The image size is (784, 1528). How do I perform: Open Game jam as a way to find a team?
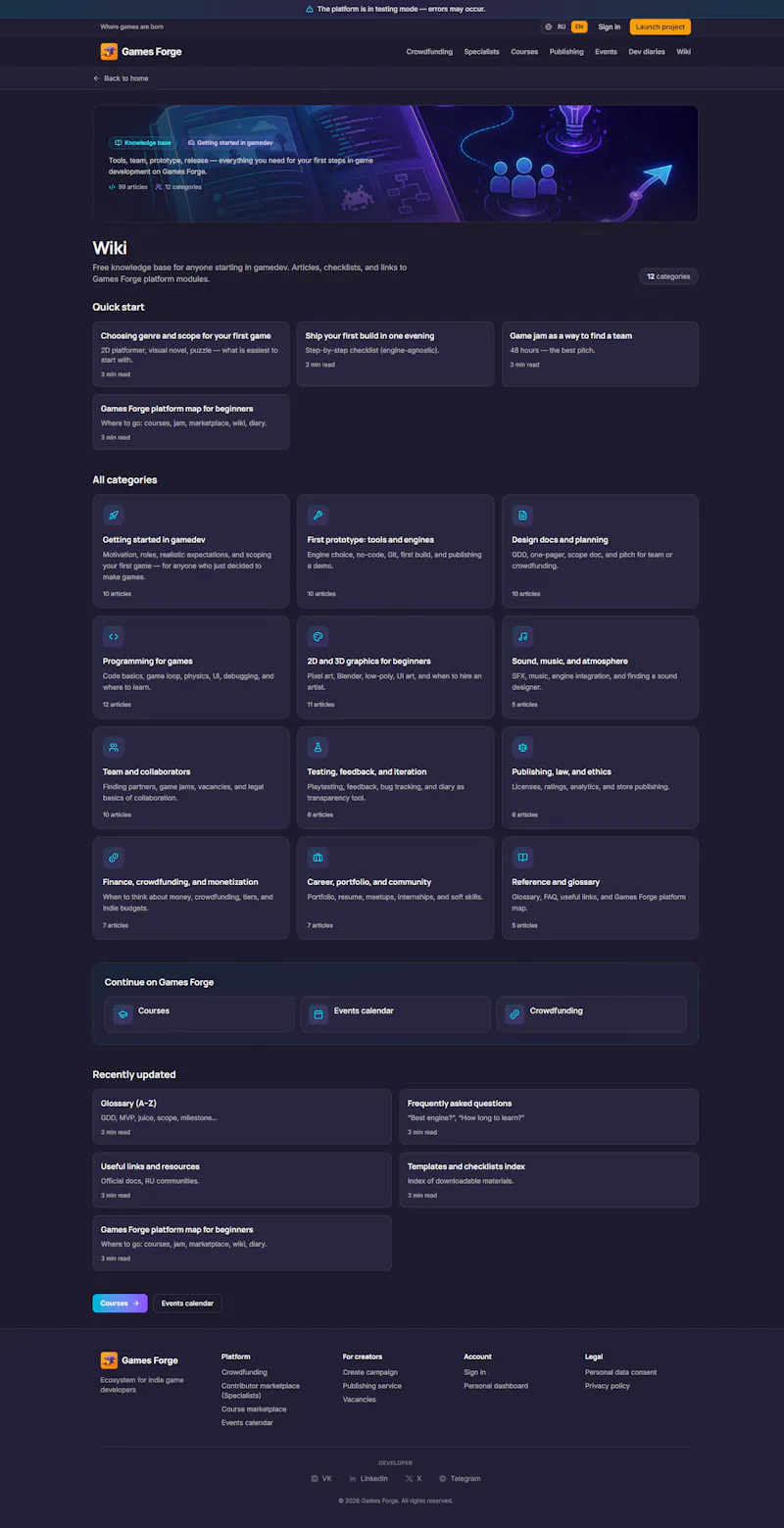coord(600,354)
